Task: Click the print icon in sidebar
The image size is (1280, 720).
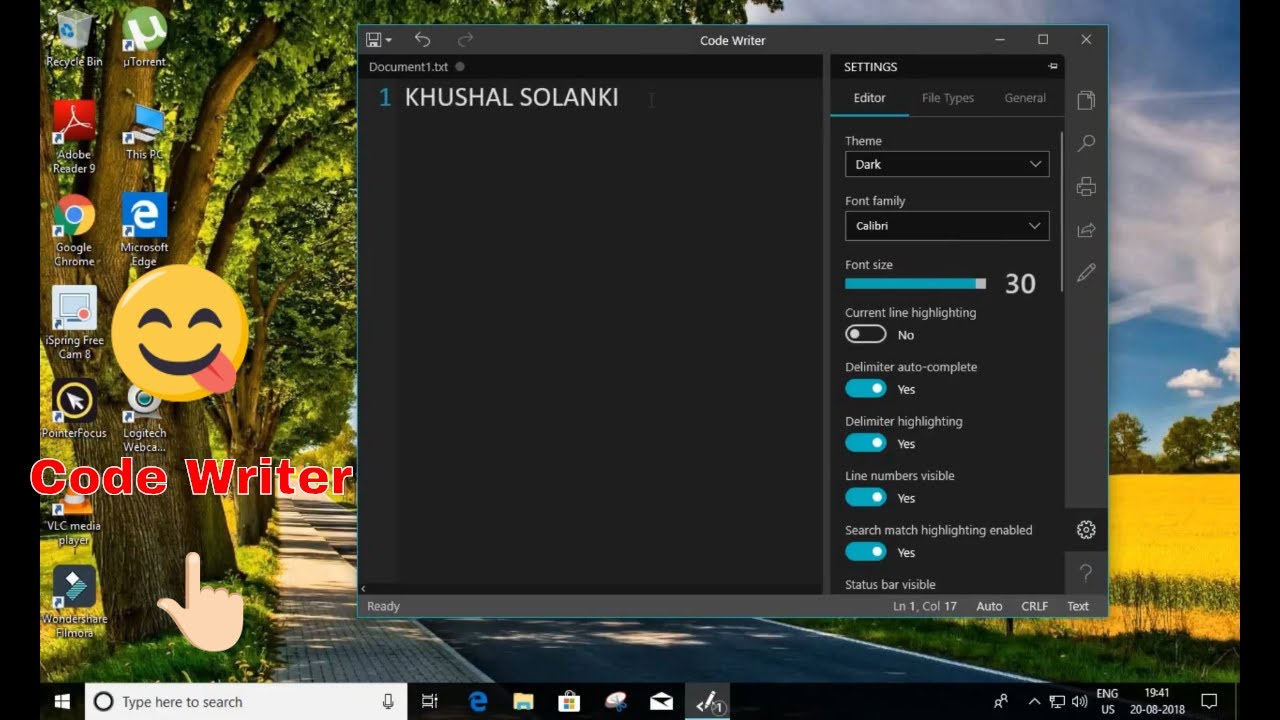Action: [x=1086, y=187]
